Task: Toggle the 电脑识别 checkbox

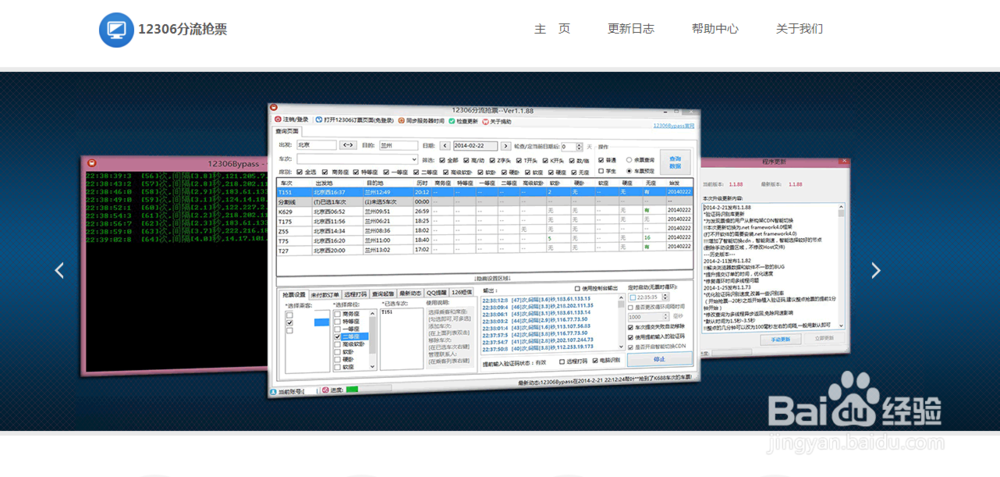Action: 596,361
